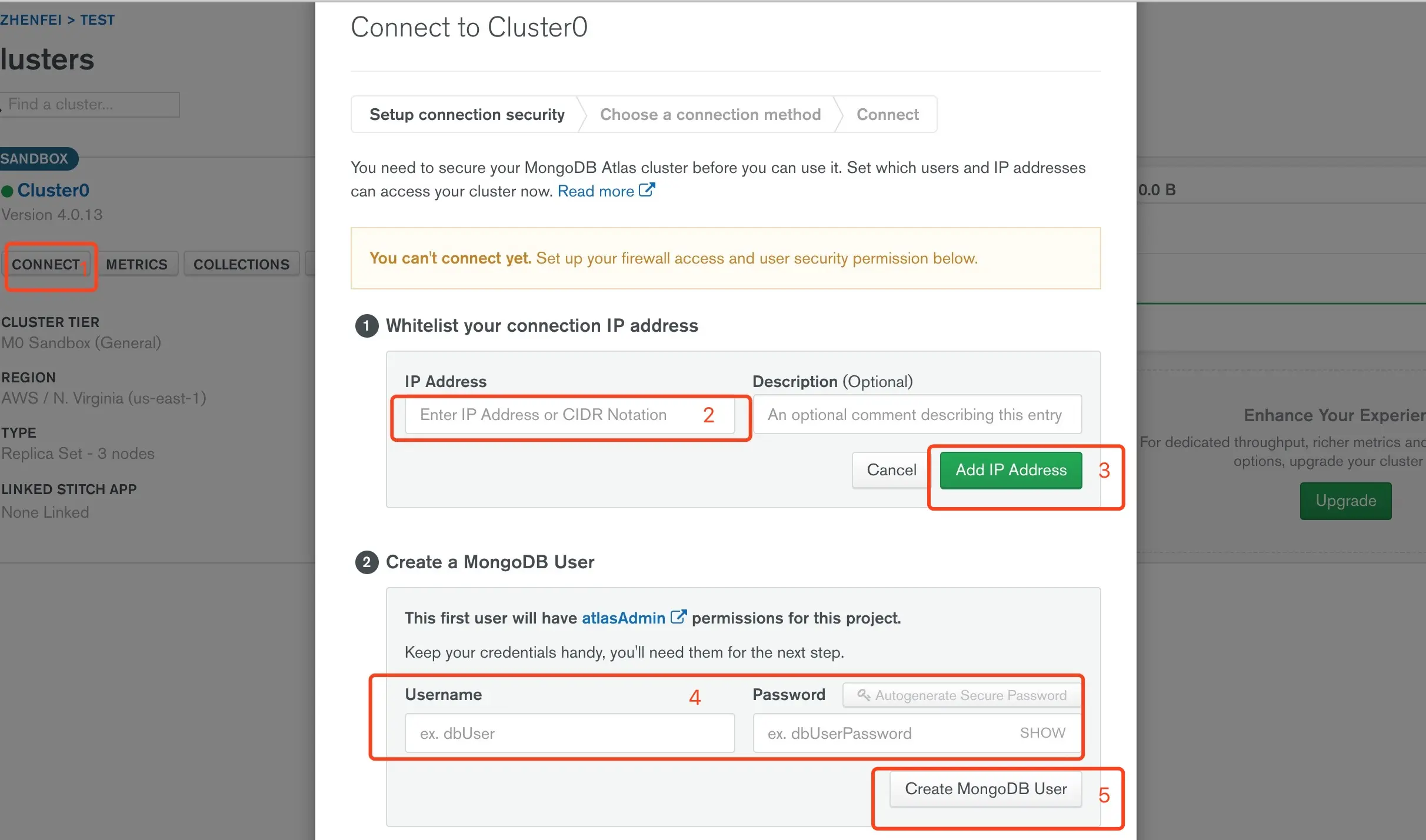Toggle SHOW to reveal the password

click(x=1042, y=733)
